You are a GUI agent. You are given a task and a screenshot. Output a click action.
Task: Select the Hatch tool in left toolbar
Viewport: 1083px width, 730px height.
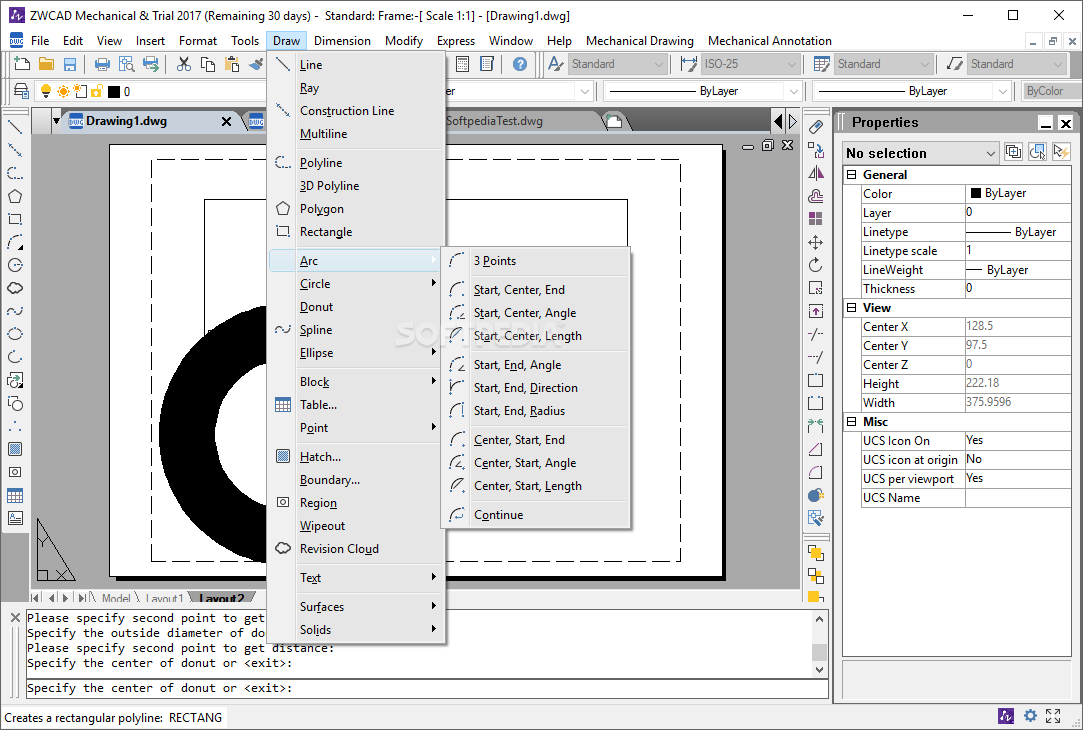tap(15, 449)
